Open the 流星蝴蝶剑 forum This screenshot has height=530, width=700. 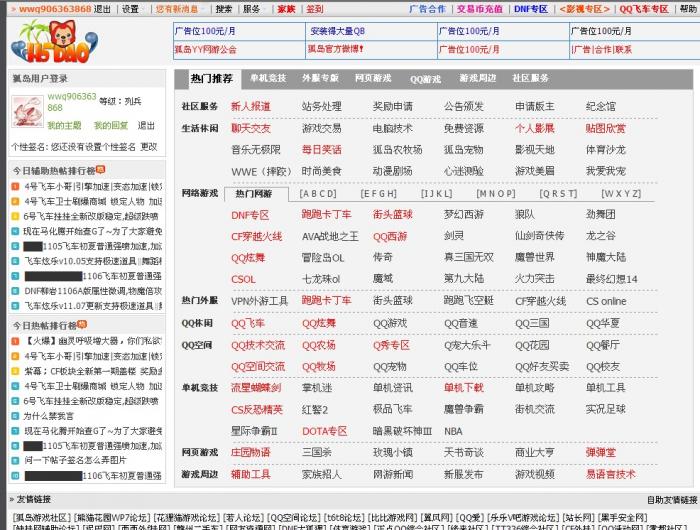point(256,388)
